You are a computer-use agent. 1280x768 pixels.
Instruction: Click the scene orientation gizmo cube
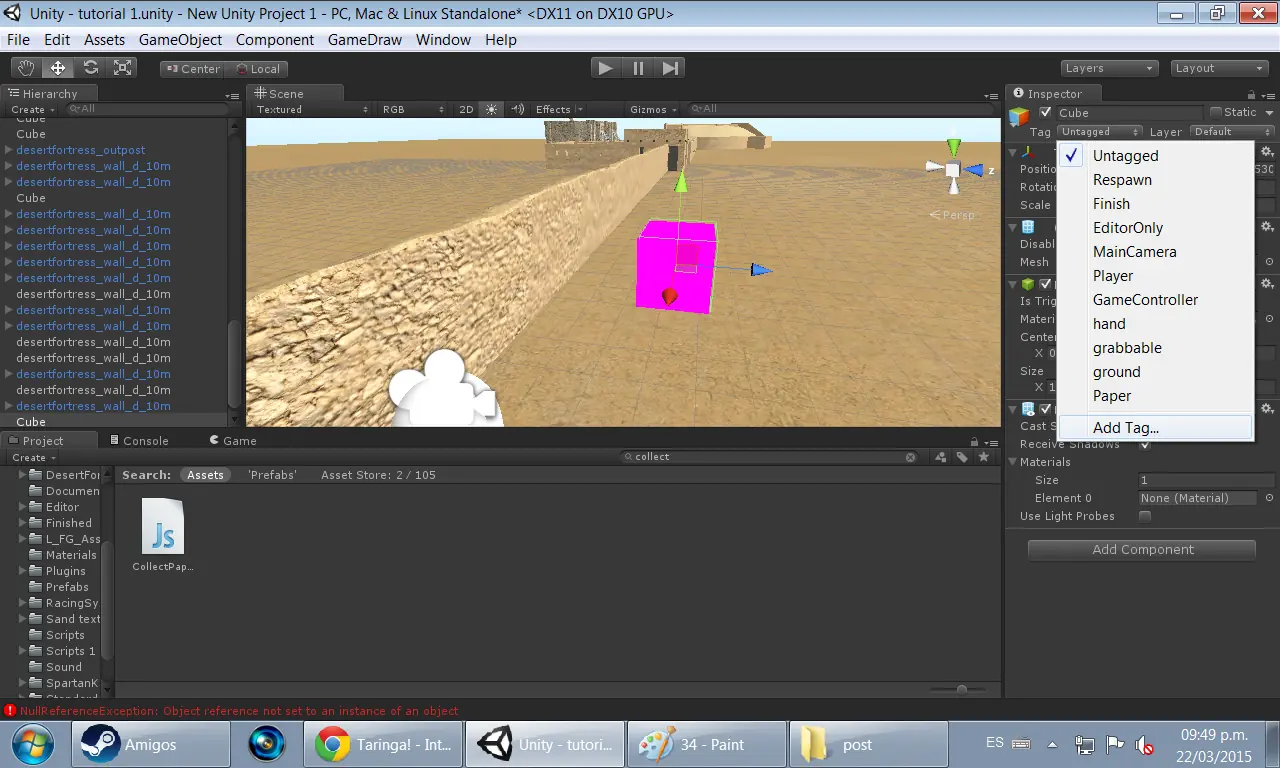953,169
